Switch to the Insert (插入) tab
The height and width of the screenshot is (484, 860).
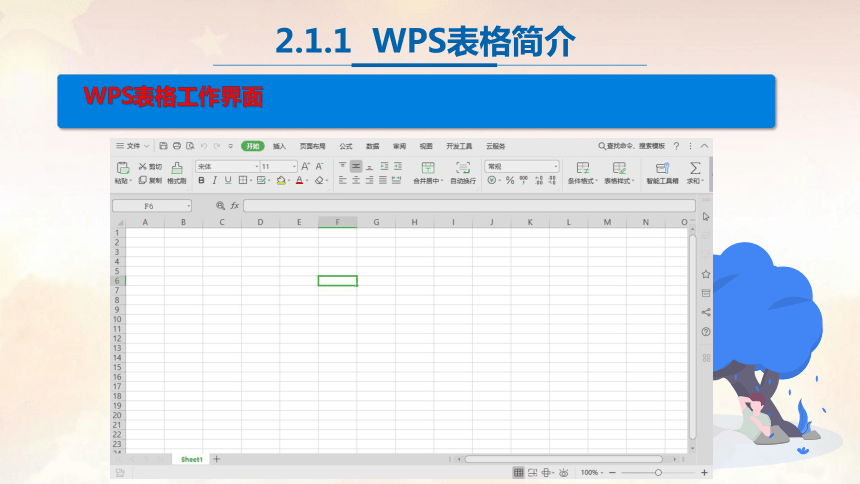[279, 146]
